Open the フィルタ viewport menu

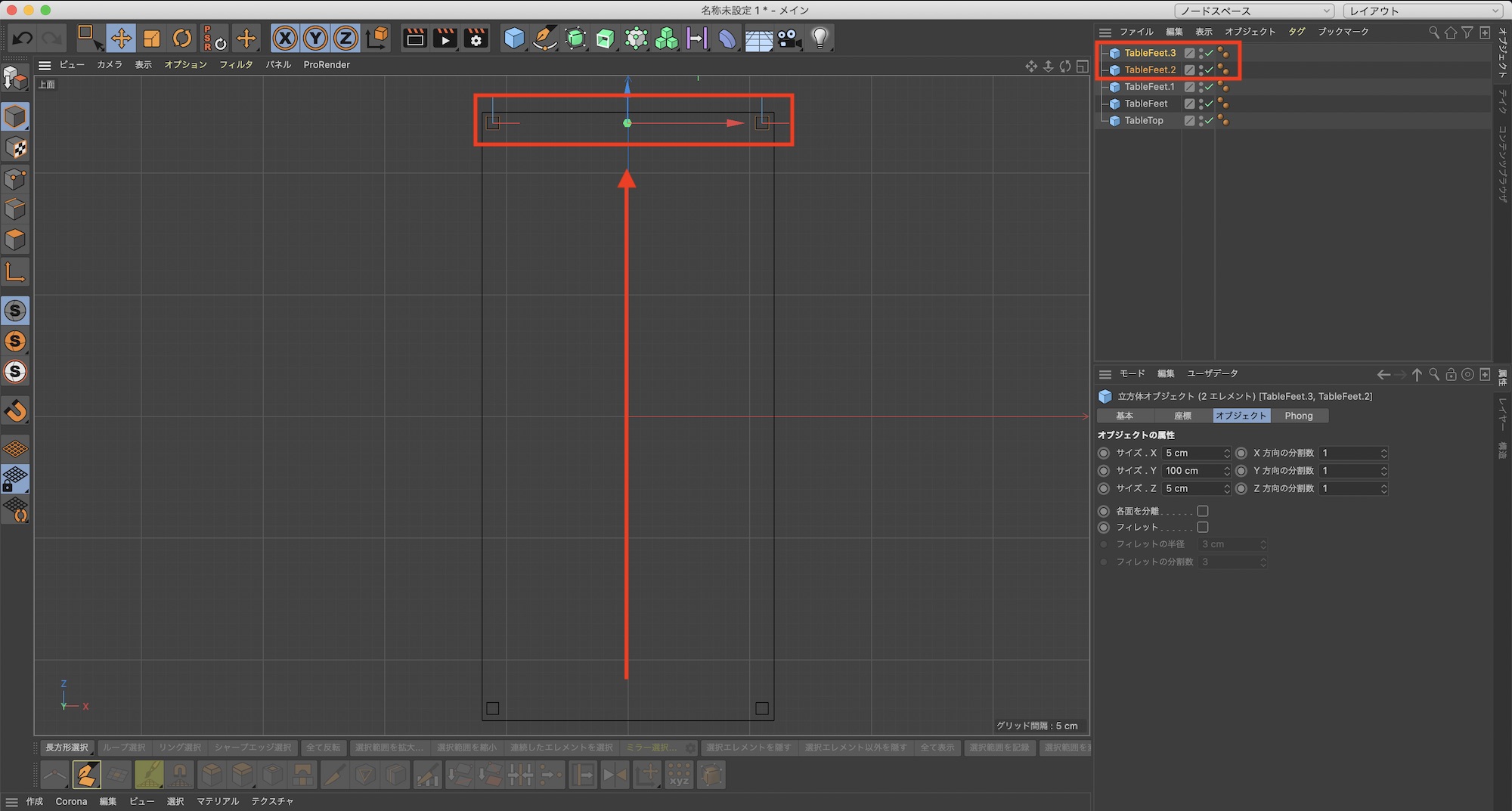coord(236,65)
